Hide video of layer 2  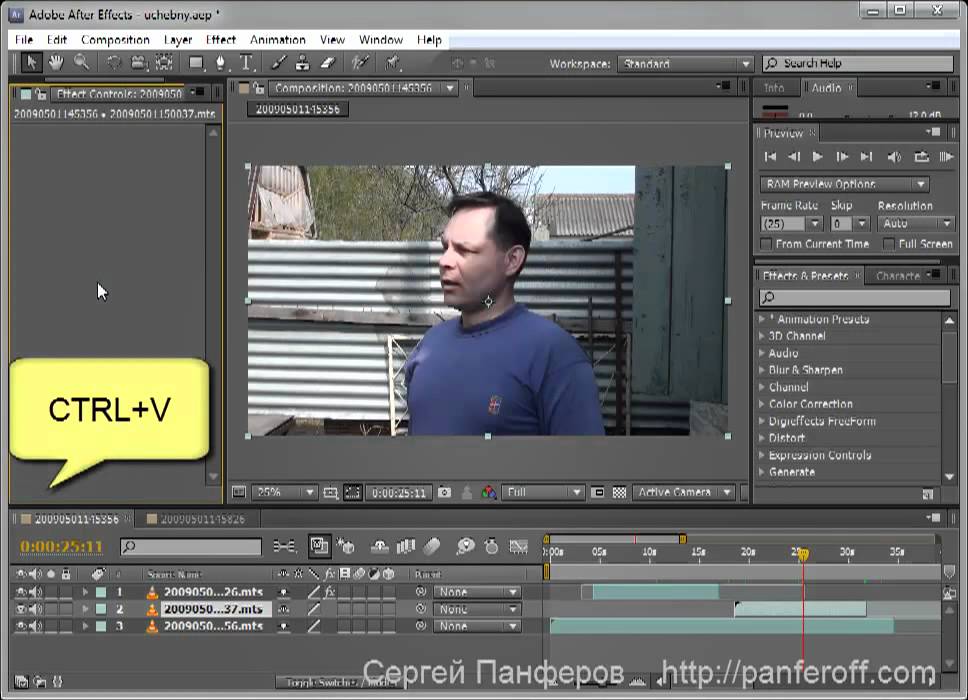(21, 609)
